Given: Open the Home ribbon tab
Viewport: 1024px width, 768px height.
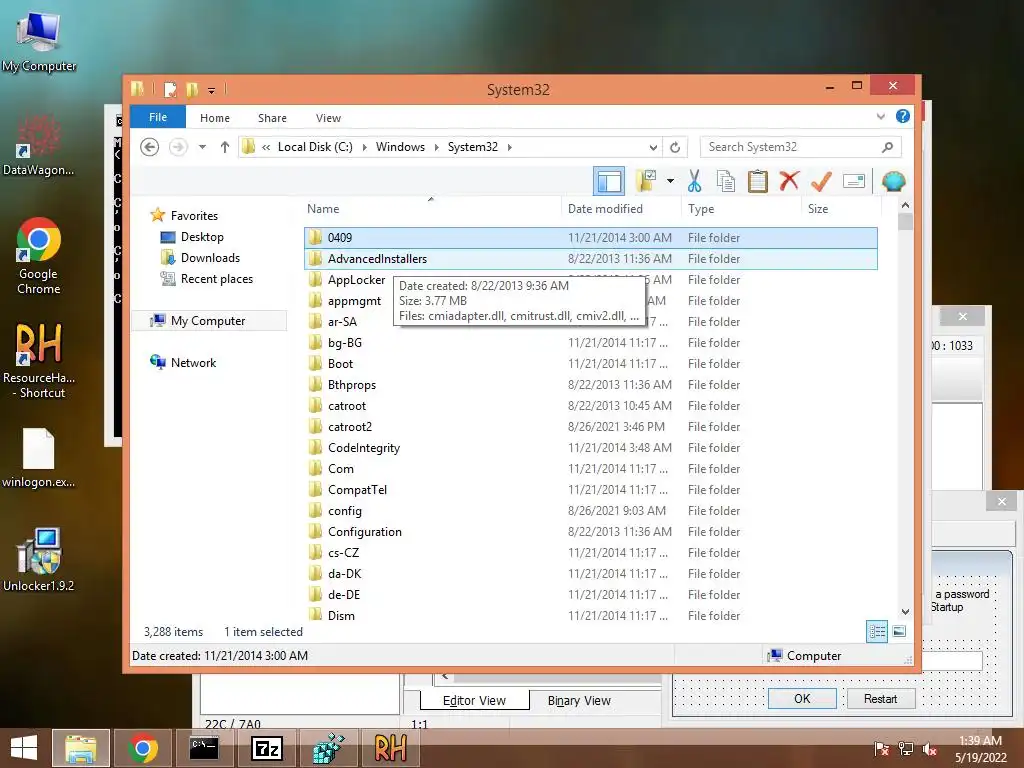Looking at the screenshot, I should click(215, 118).
